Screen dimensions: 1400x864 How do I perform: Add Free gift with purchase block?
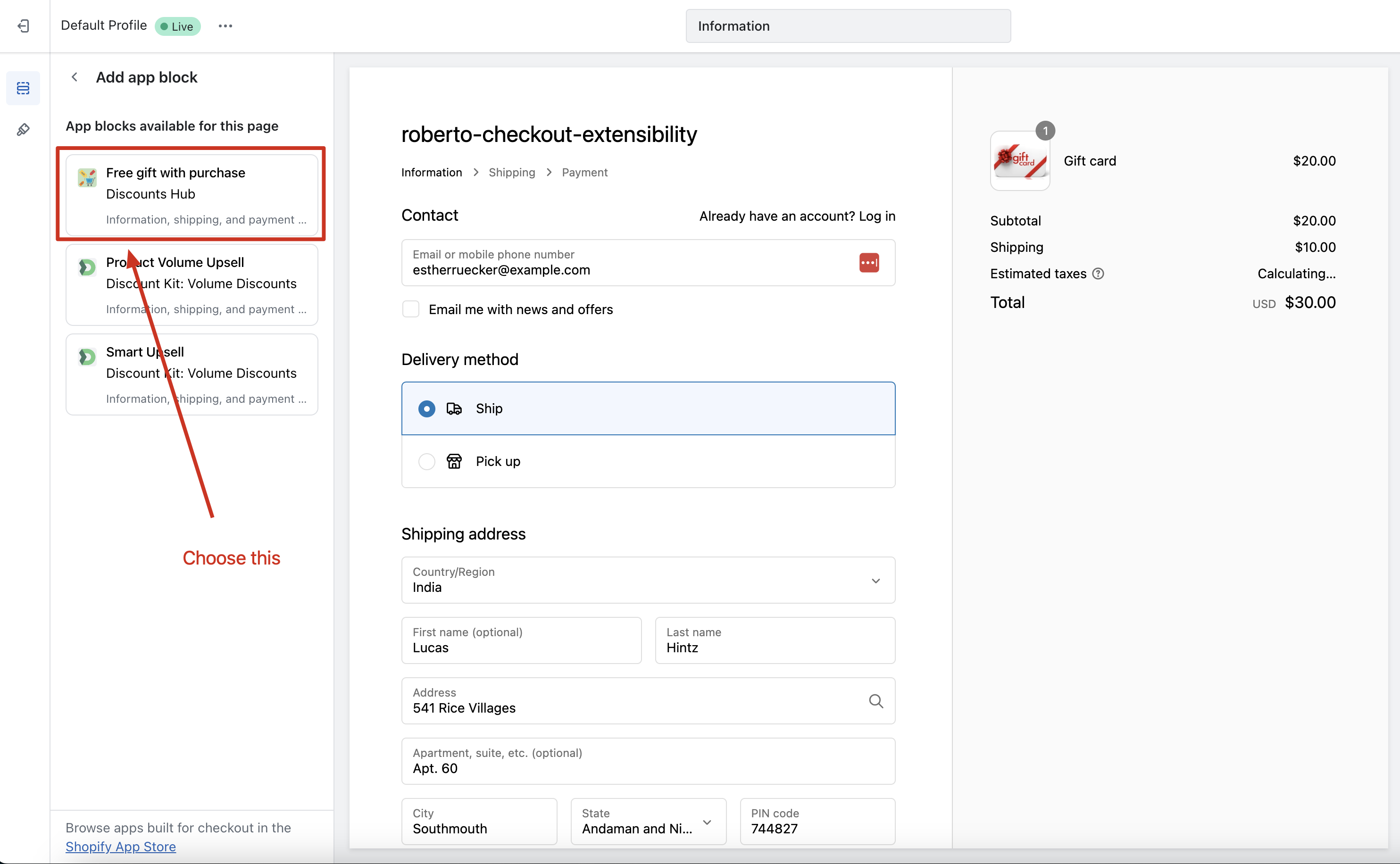[192, 194]
